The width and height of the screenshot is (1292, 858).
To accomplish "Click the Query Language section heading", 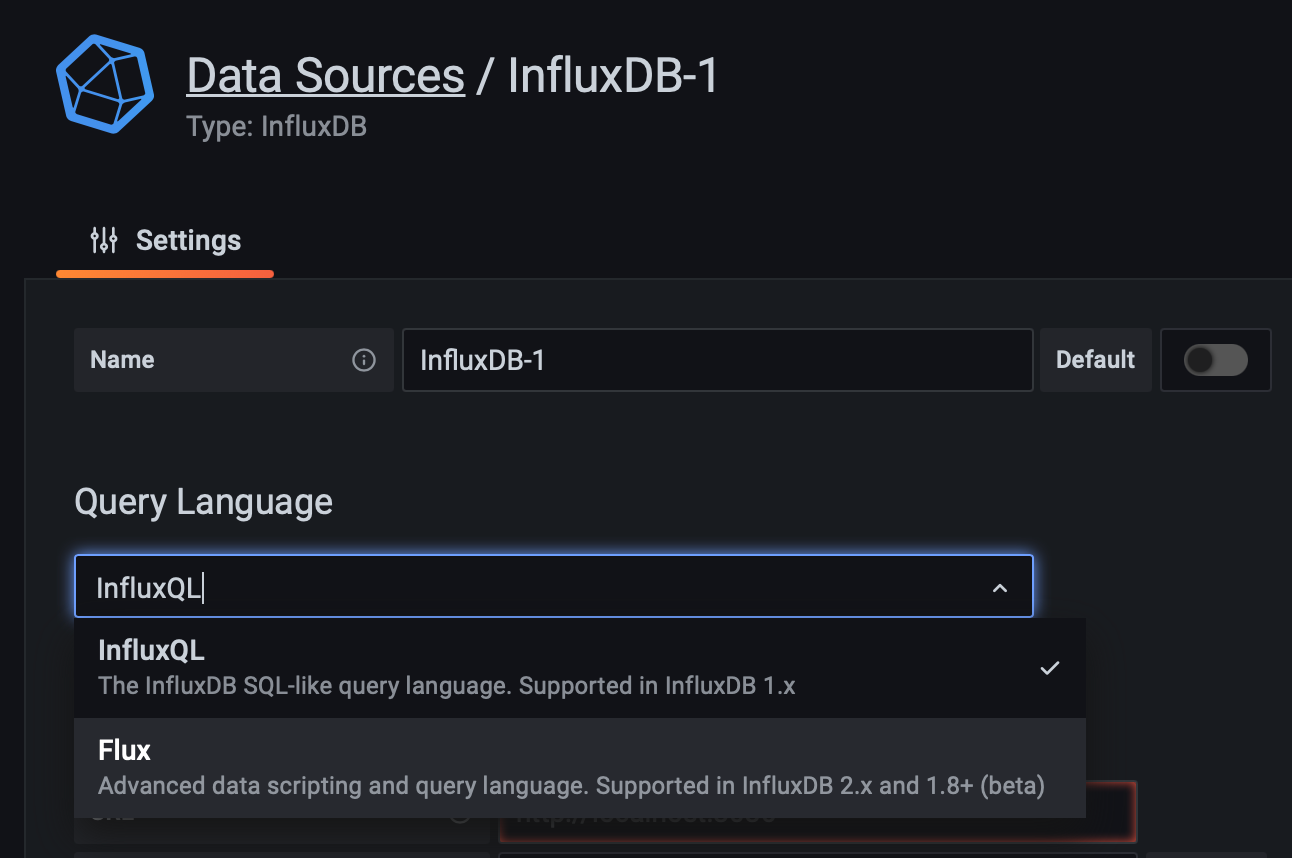I will (x=203, y=502).
